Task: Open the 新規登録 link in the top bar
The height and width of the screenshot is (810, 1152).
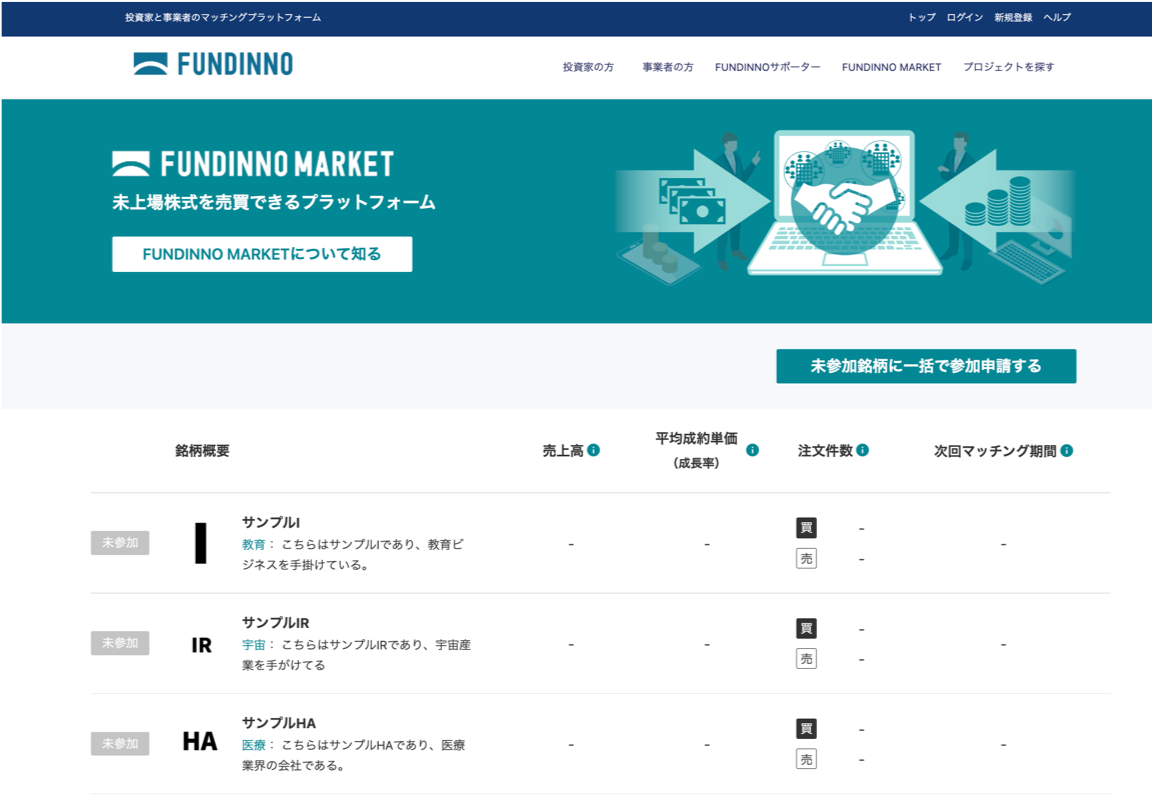Action: coord(1014,18)
